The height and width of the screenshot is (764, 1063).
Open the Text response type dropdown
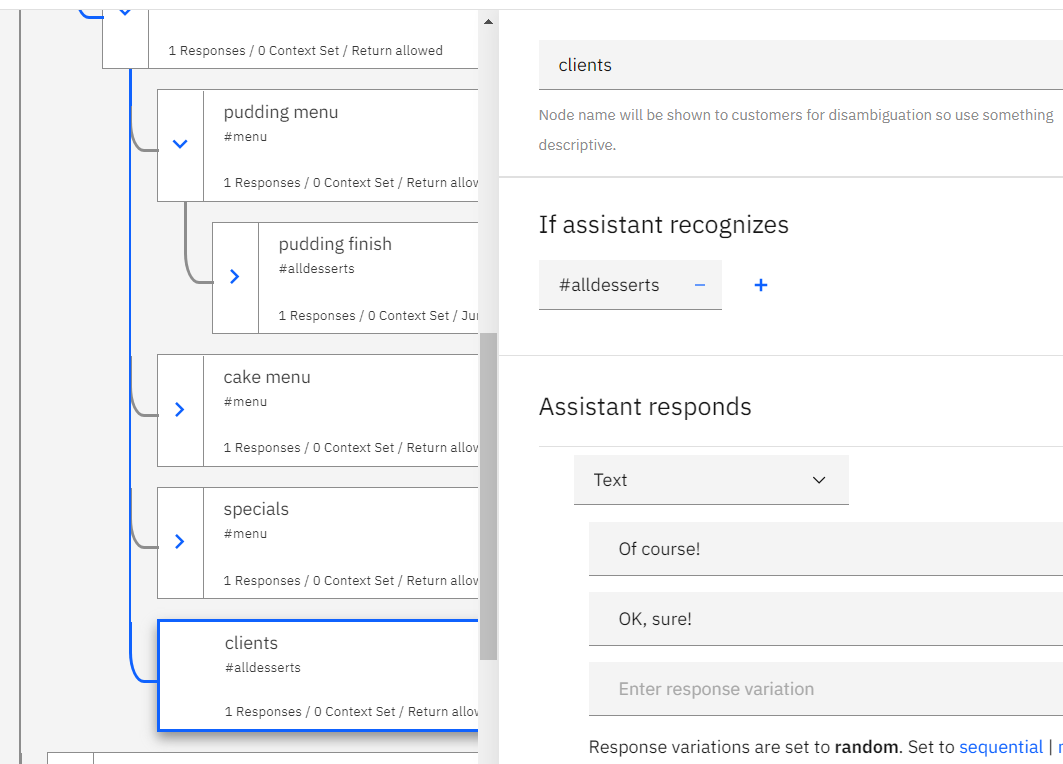(711, 480)
